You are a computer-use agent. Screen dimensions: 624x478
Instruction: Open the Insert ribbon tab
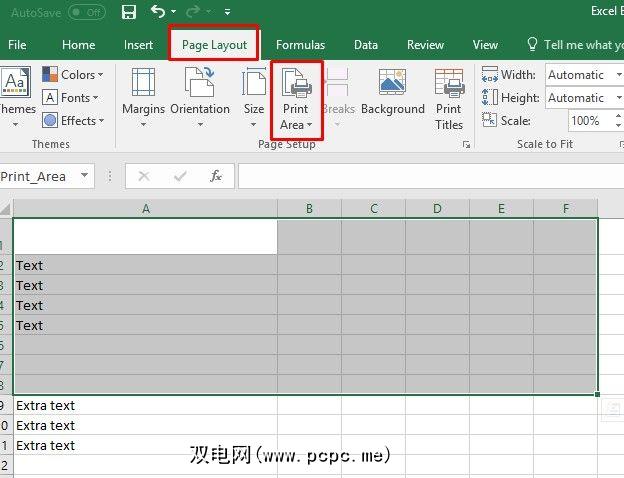pyautogui.click(x=138, y=45)
